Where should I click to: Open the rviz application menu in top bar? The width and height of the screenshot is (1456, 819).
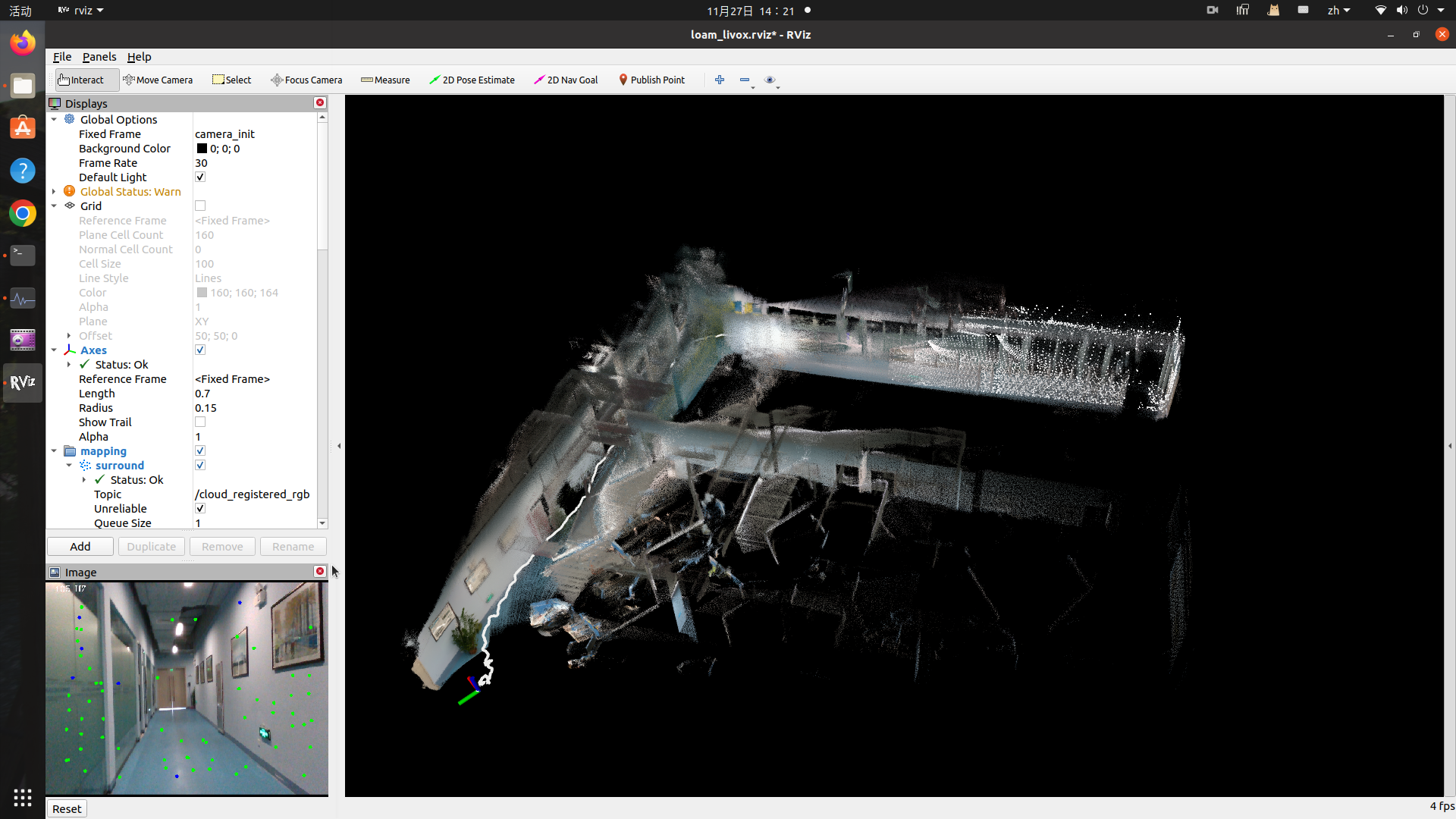(80, 11)
